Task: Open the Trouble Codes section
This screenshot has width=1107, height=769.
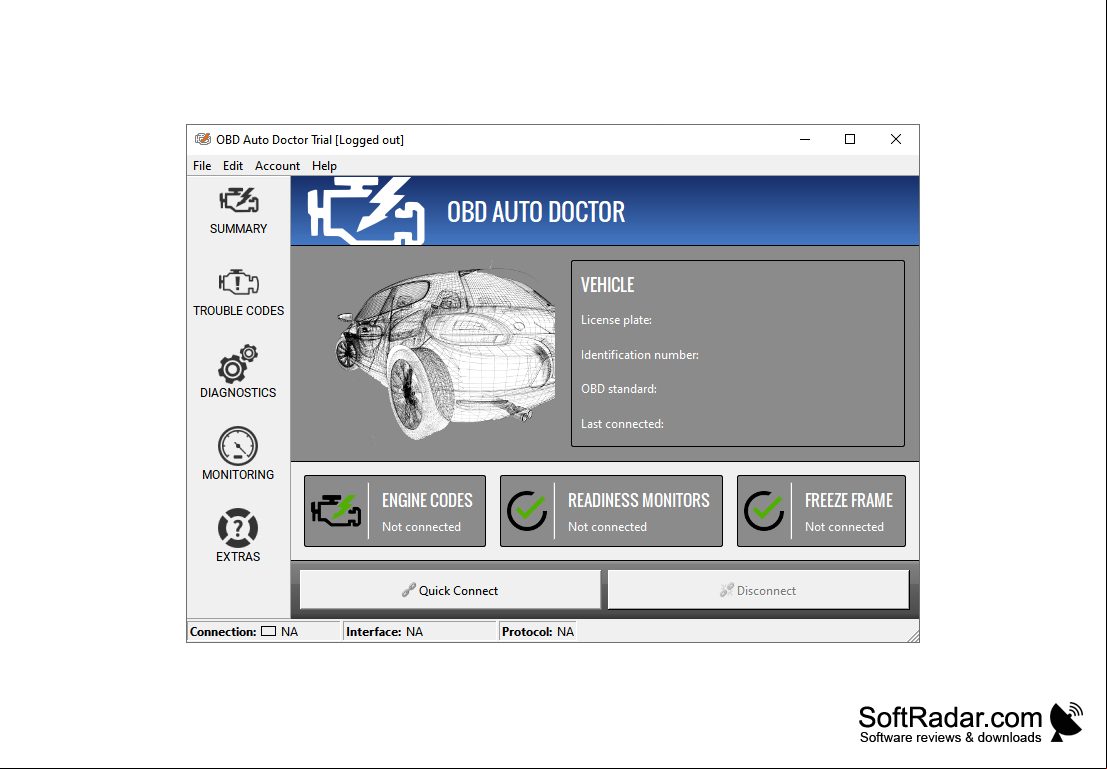Action: click(239, 292)
